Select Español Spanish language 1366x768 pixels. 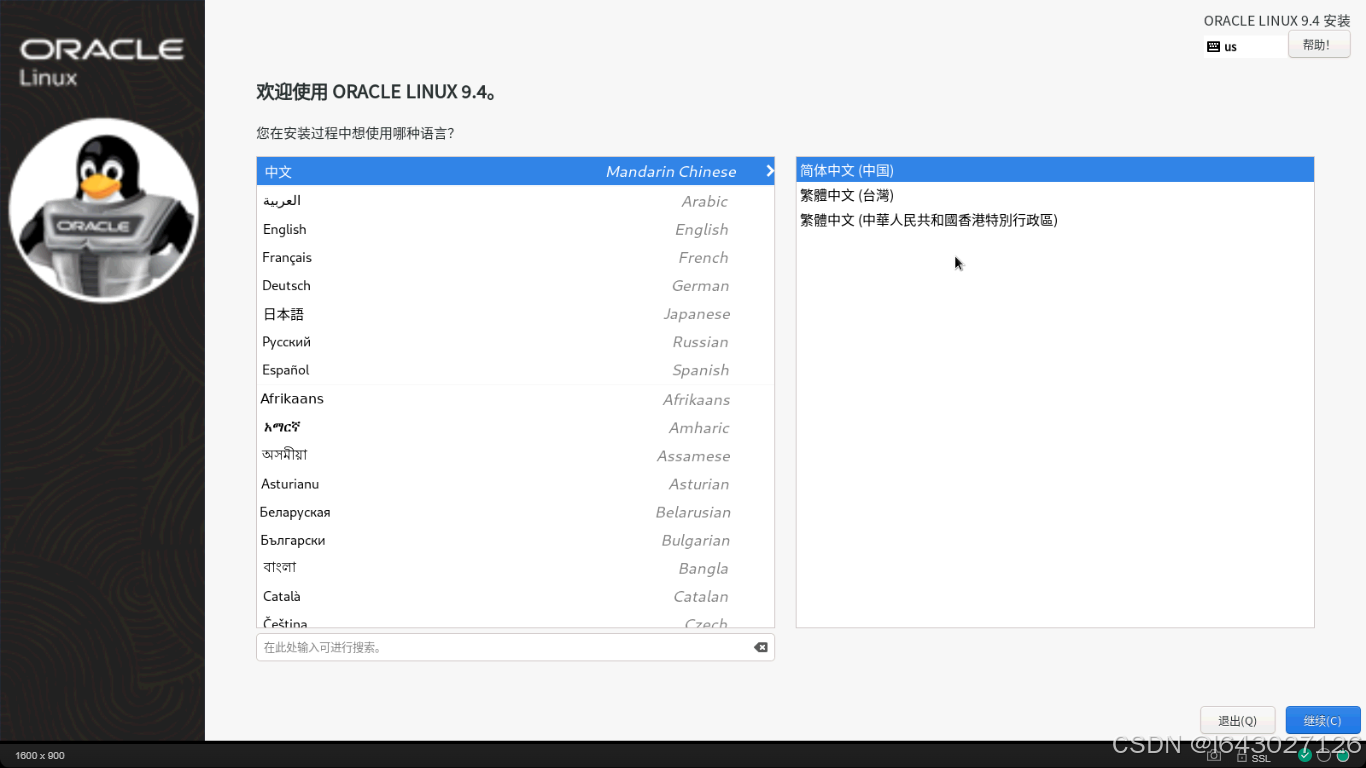pyautogui.click(x=515, y=369)
